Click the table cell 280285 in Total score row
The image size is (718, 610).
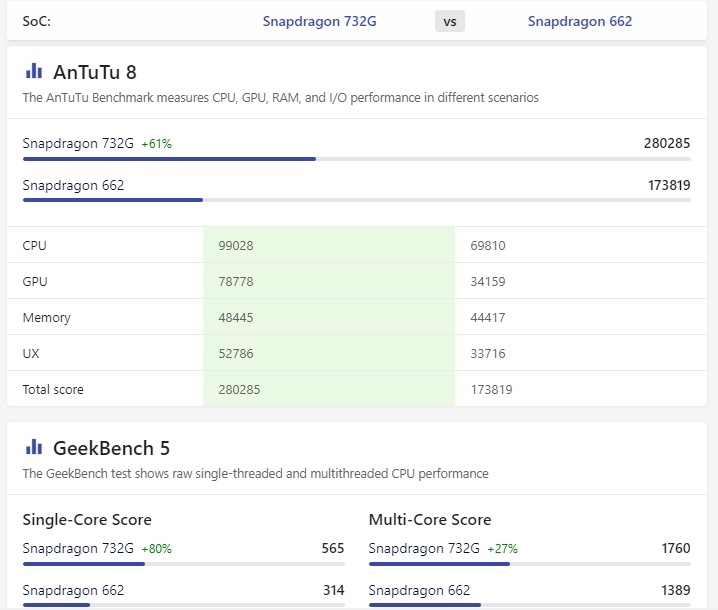point(329,389)
